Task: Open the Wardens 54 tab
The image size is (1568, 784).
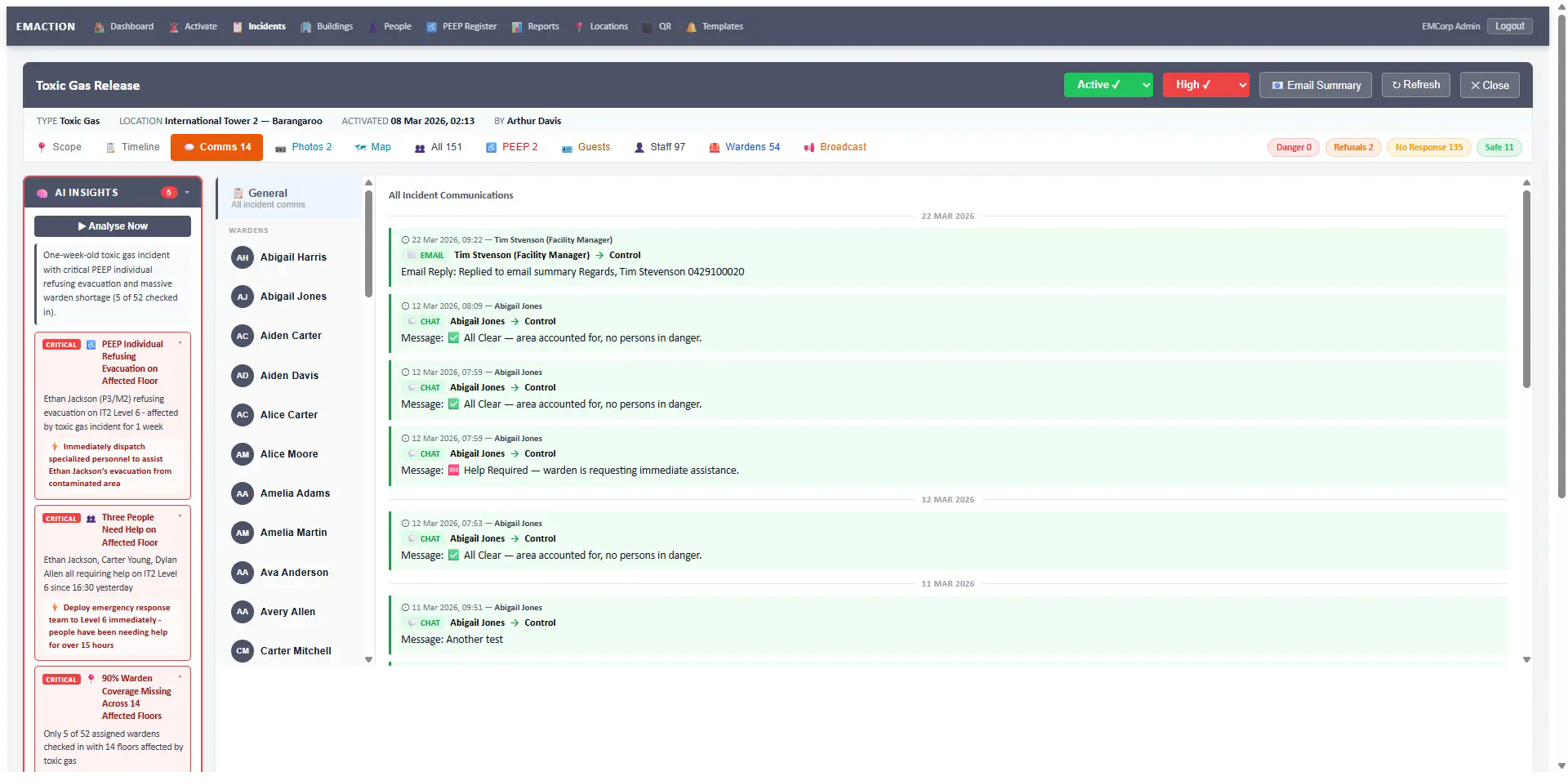Action: [x=744, y=147]
